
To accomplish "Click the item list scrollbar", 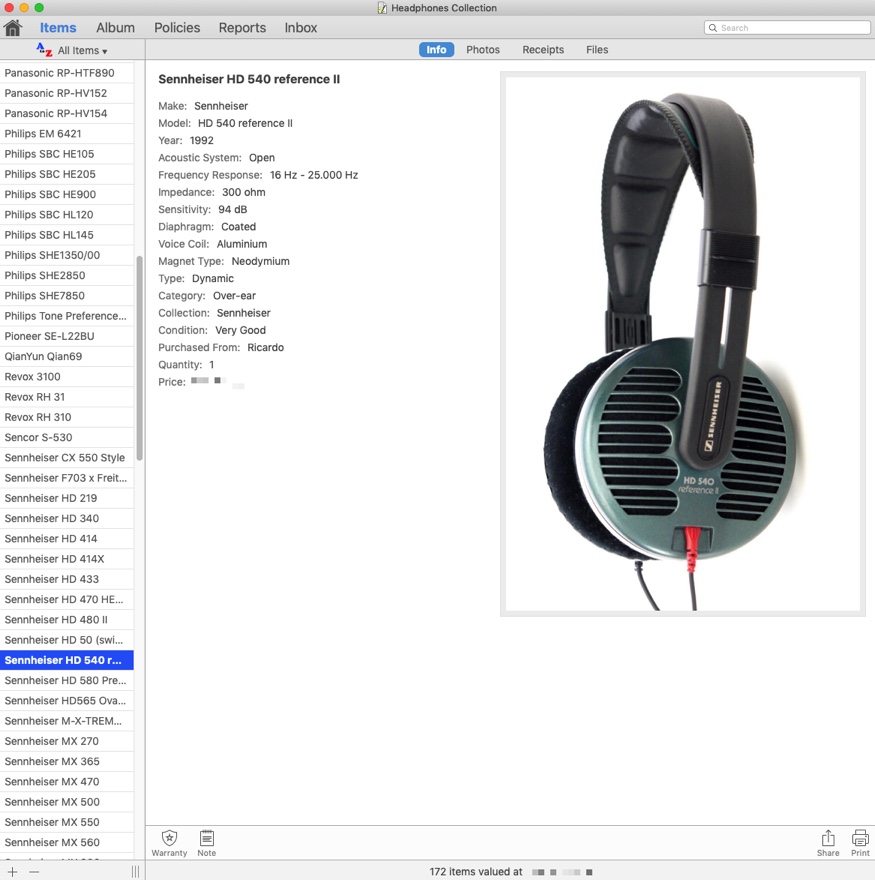I will coord(139,358).
